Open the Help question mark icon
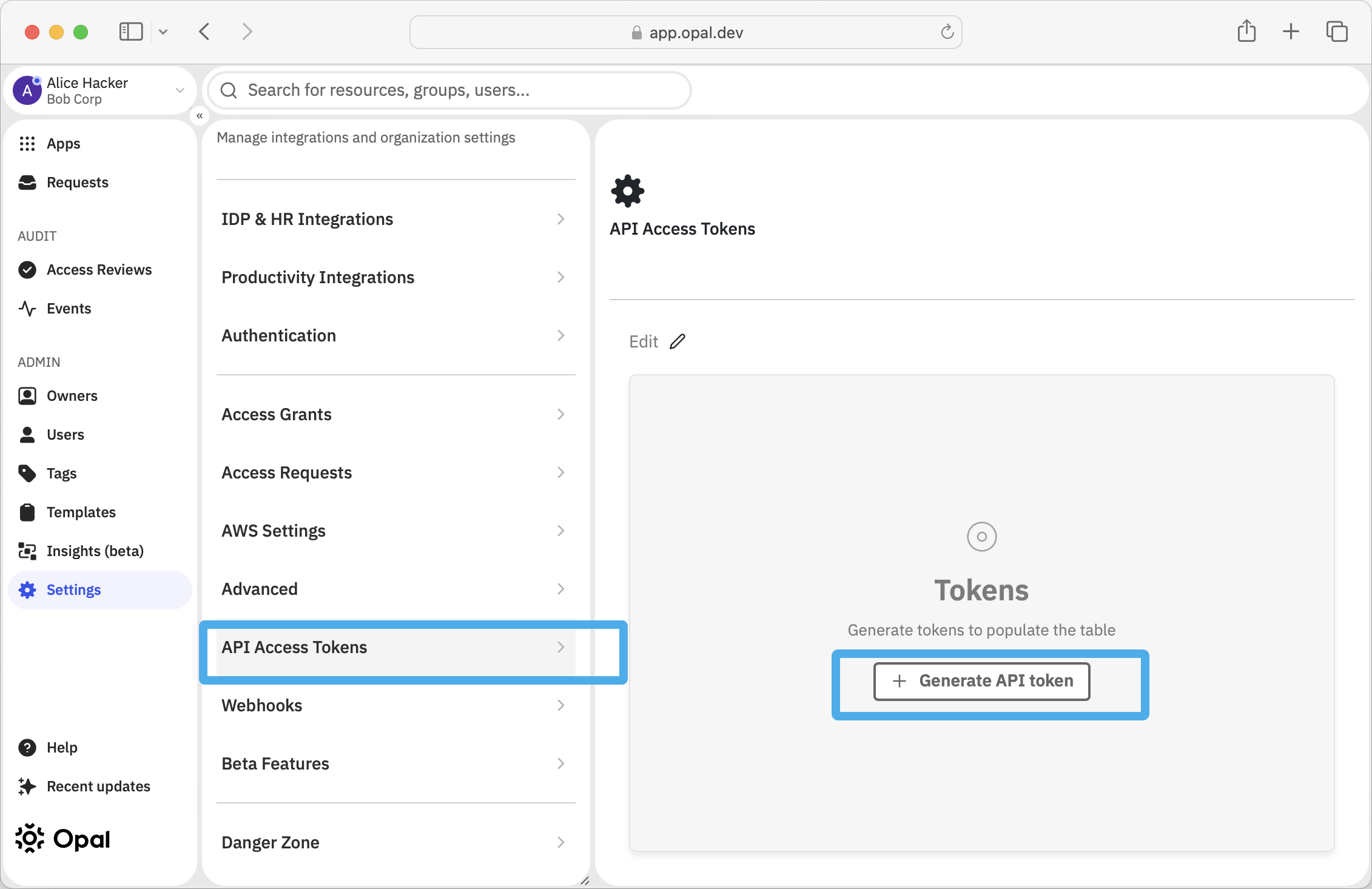 [27, 748]
